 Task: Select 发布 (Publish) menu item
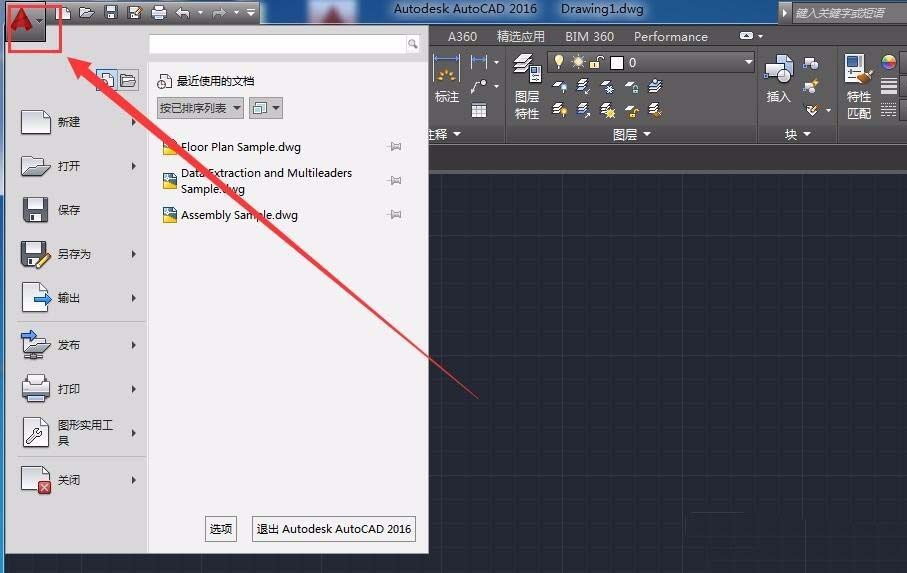click(79, 345)
